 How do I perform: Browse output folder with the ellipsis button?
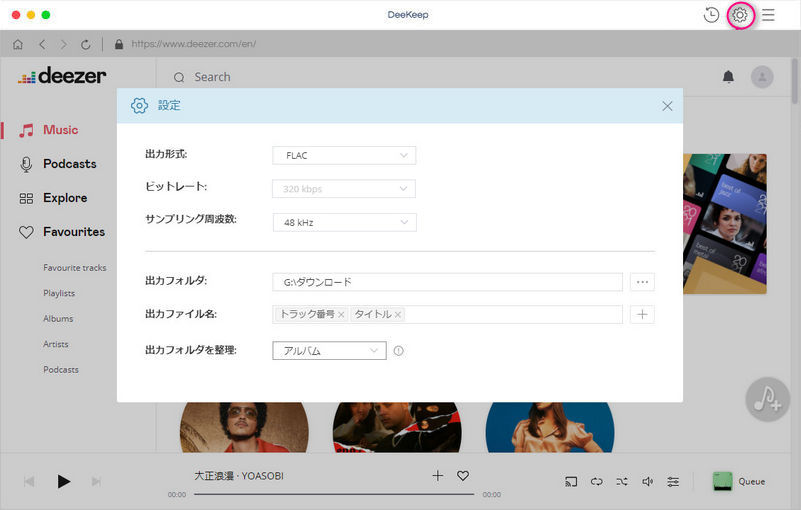[x=642, y=282]
